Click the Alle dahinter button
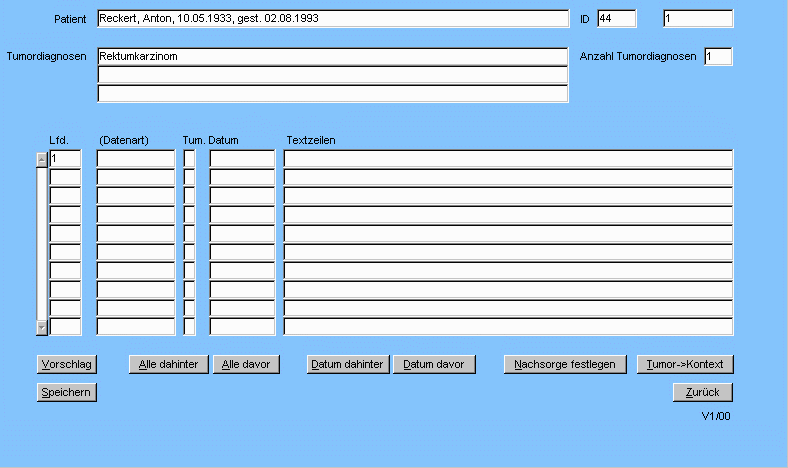The width and height of the screenshot is (788, 468). 169,365
